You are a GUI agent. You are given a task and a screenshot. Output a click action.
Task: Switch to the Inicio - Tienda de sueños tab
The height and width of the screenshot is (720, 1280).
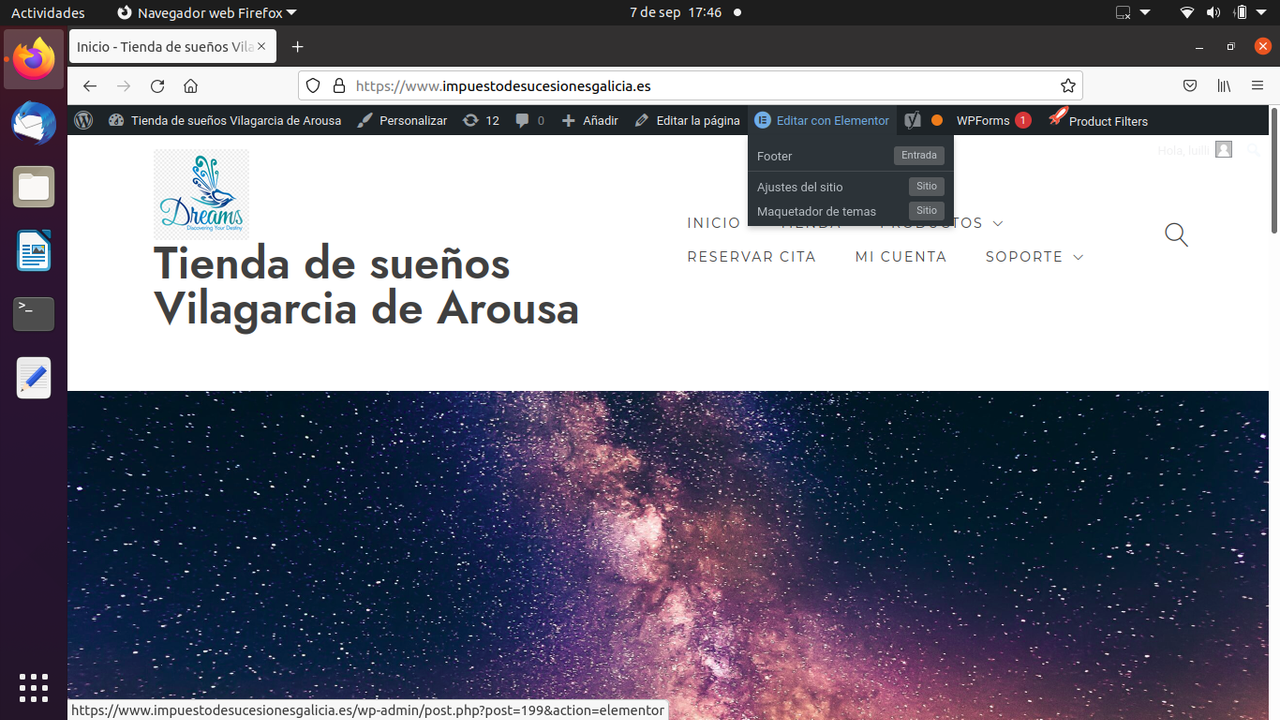coord(164,47)
